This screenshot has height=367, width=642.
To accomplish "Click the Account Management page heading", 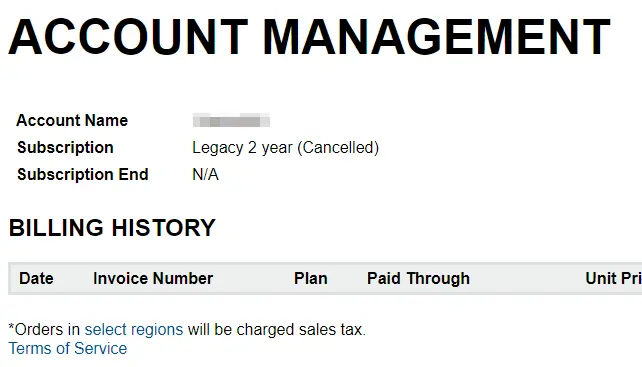I will pyautogui.click(x=310, y=37).
